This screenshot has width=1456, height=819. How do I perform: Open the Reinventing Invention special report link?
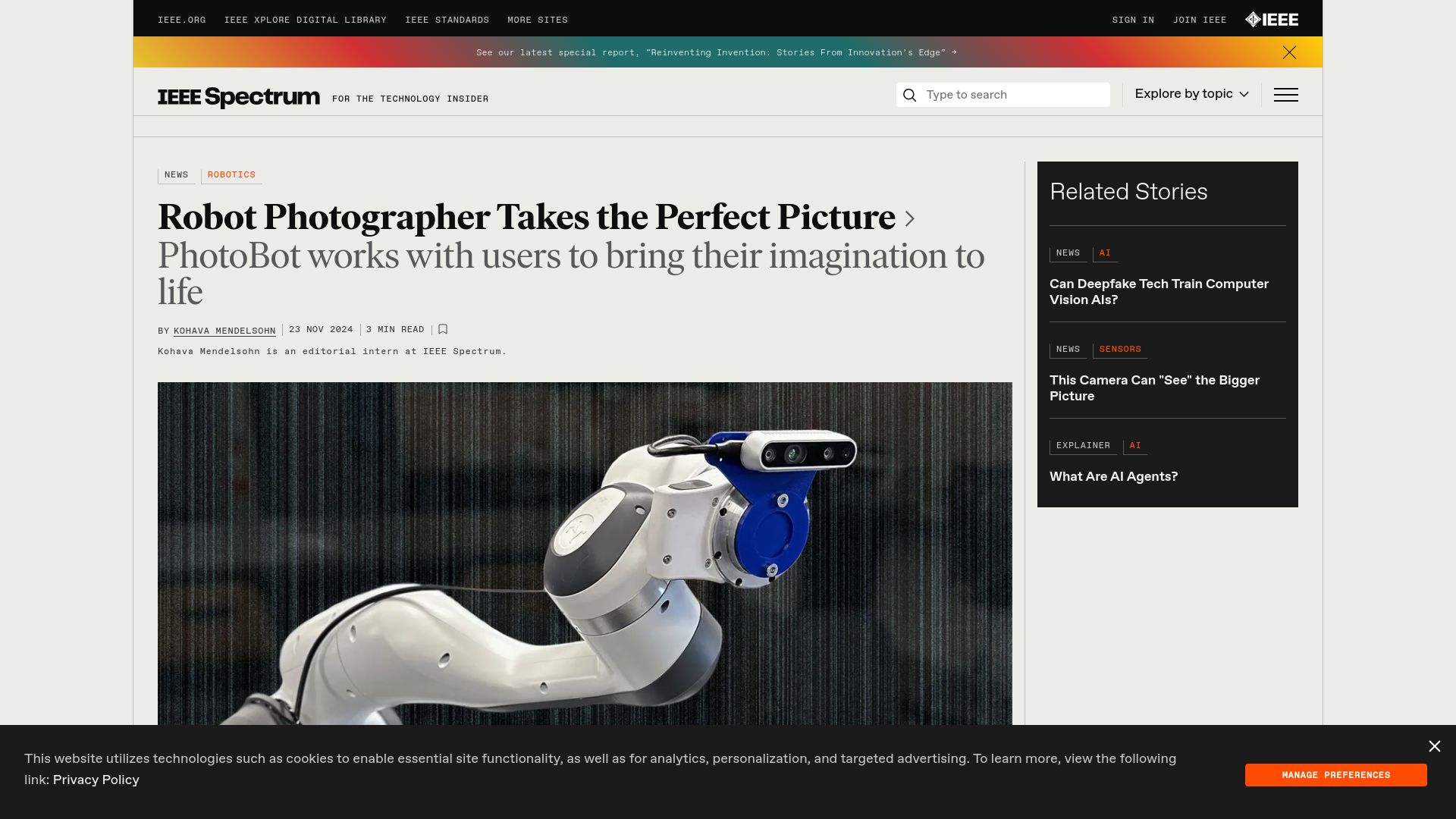(x=717, y=52)
